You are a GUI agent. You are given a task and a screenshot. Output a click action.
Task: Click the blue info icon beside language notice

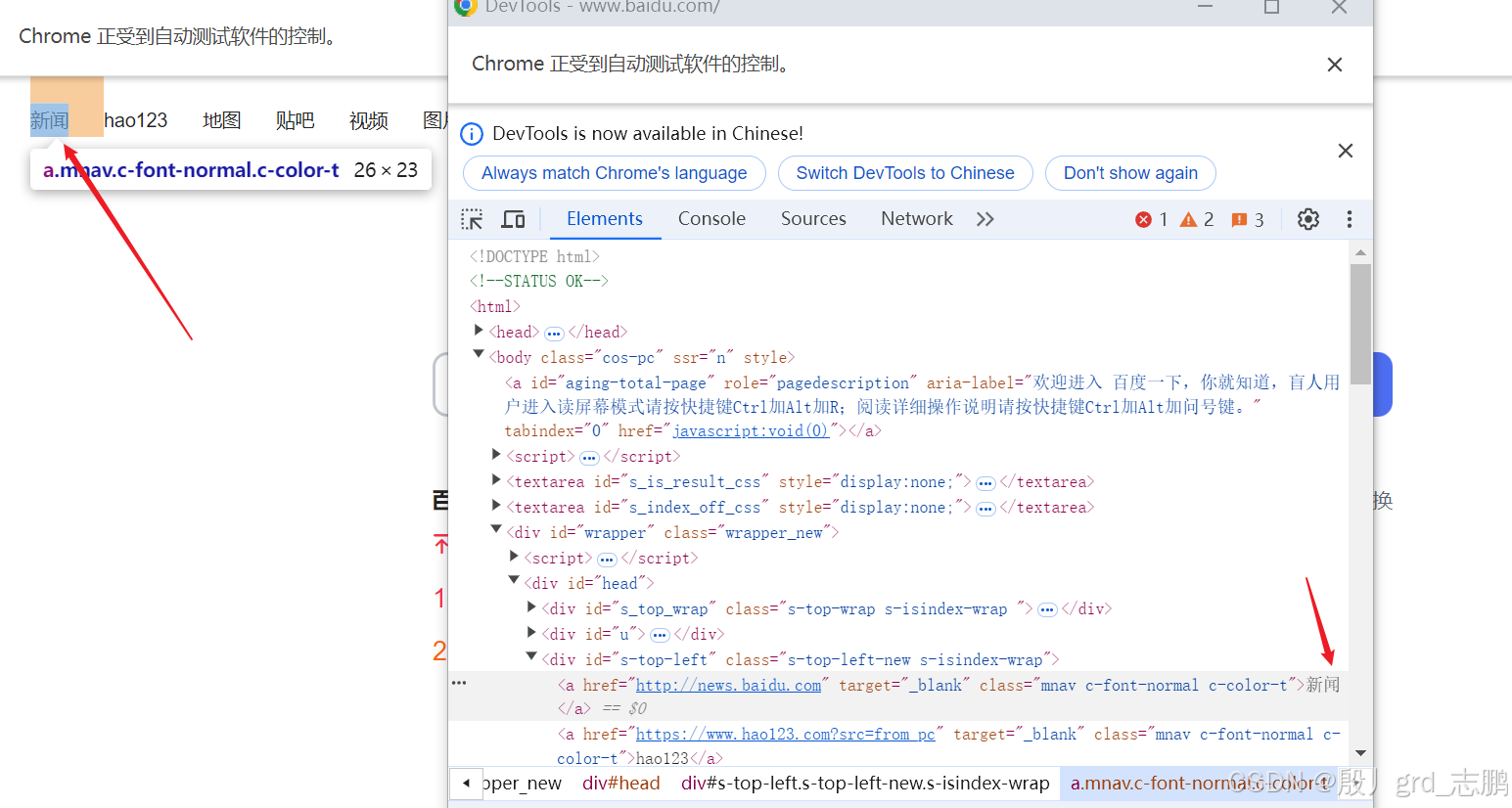point(472,134)
